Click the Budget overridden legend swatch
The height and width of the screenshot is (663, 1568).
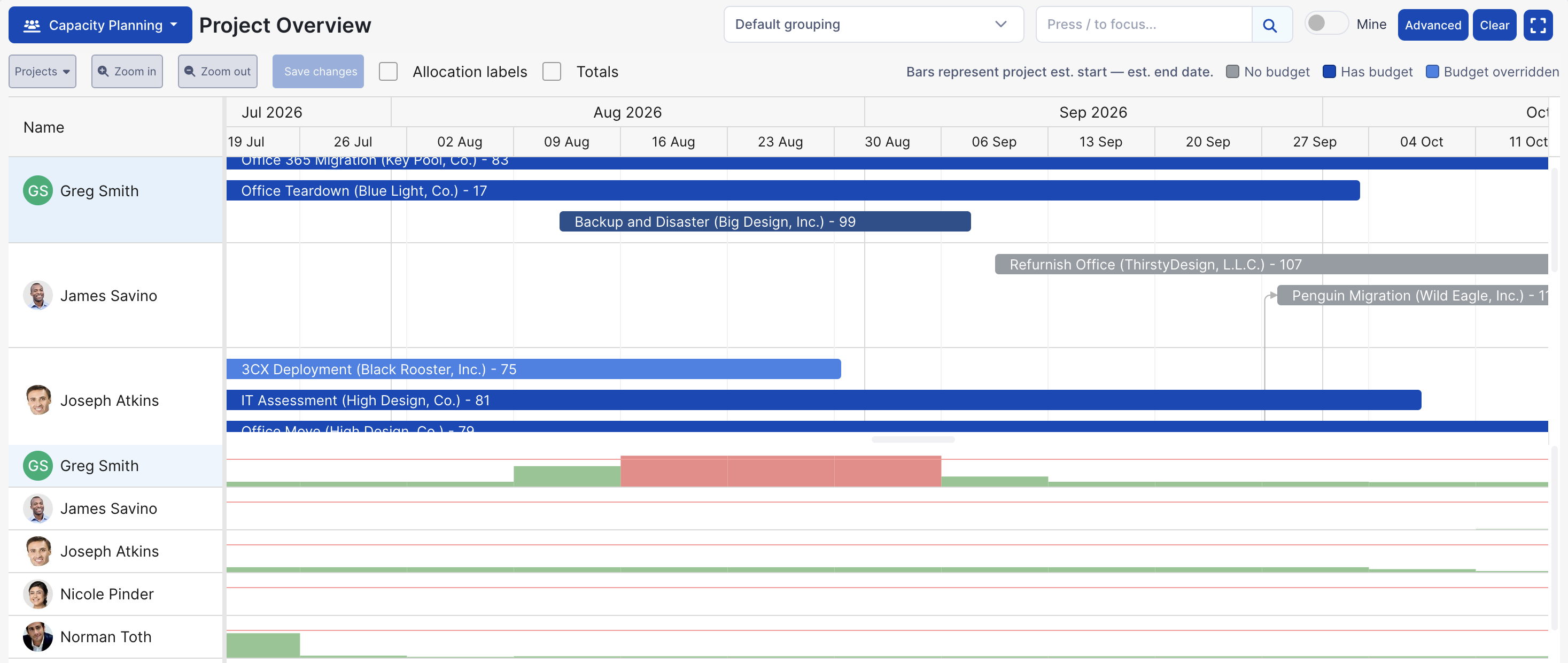click(x=1432, y=71)
